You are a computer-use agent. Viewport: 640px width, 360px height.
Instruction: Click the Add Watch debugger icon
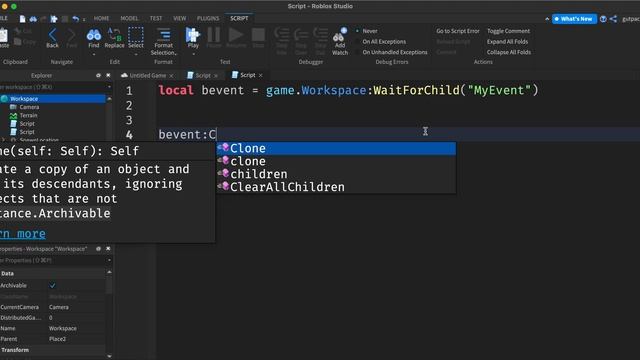tap(340, 42)
